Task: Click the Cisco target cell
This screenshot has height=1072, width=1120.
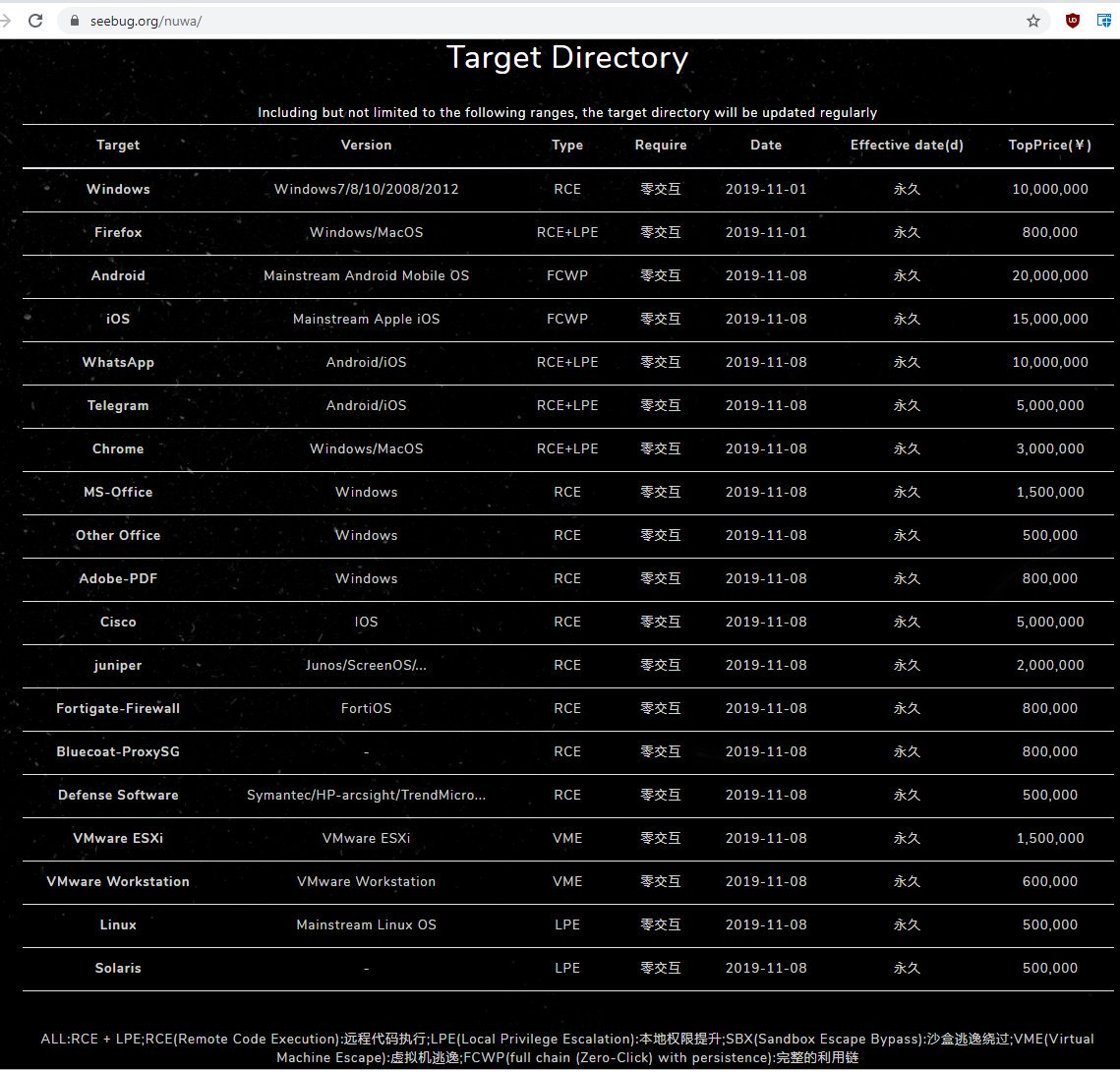Action: pos(118,623)
